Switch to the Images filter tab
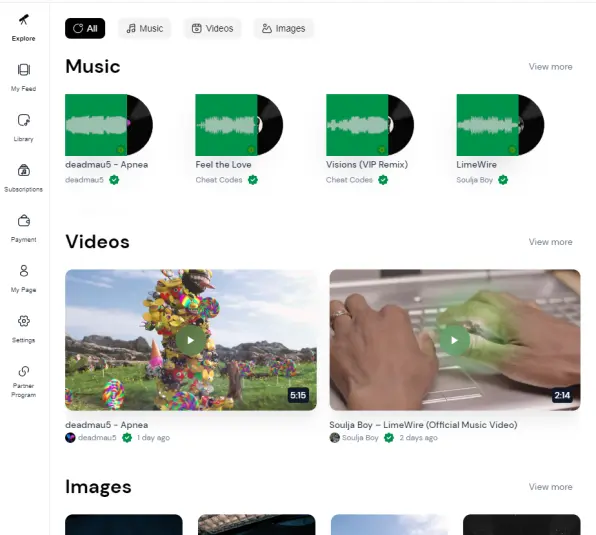This screenshot has width=596, height=535. (284, 28)
